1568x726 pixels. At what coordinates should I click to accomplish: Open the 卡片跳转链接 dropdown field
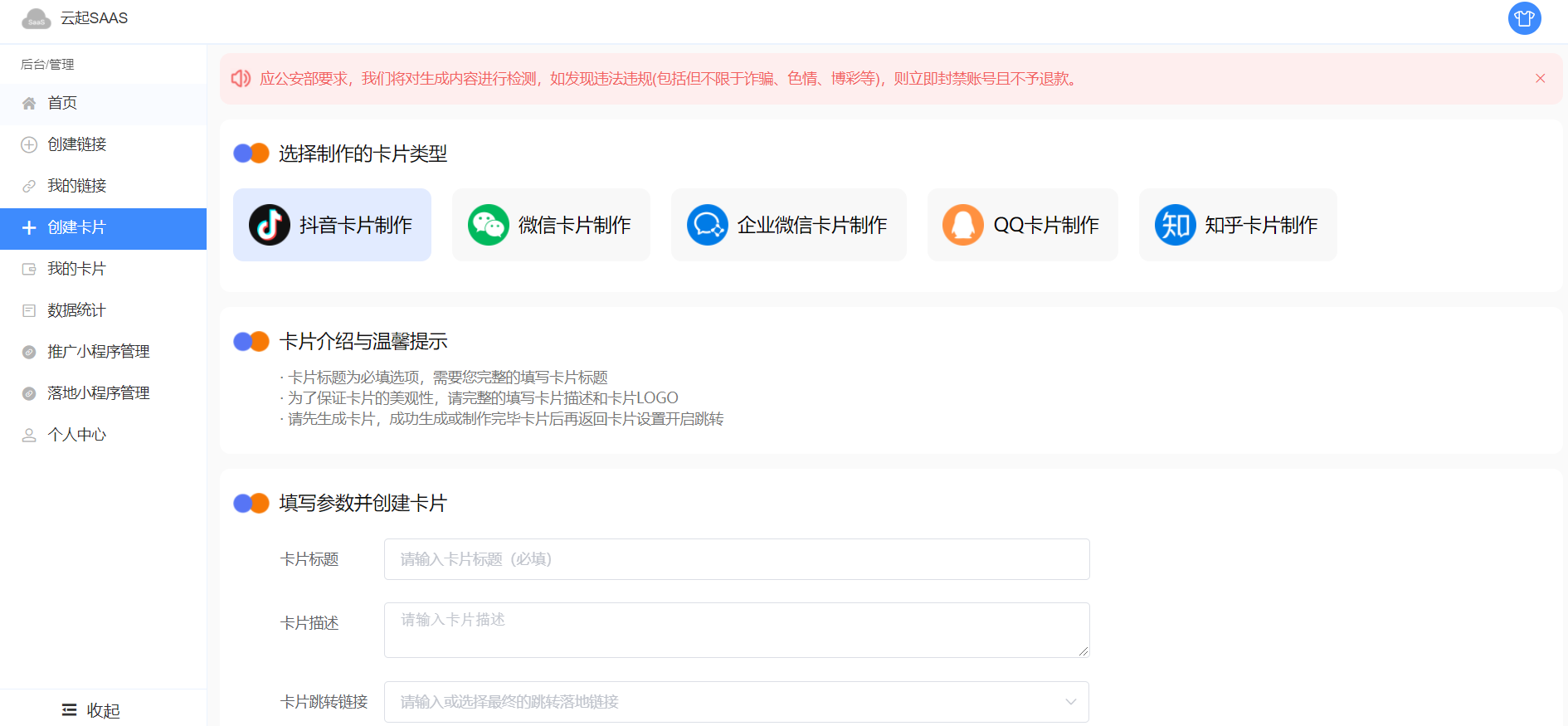pyautogui.click(x=737, y=702)
